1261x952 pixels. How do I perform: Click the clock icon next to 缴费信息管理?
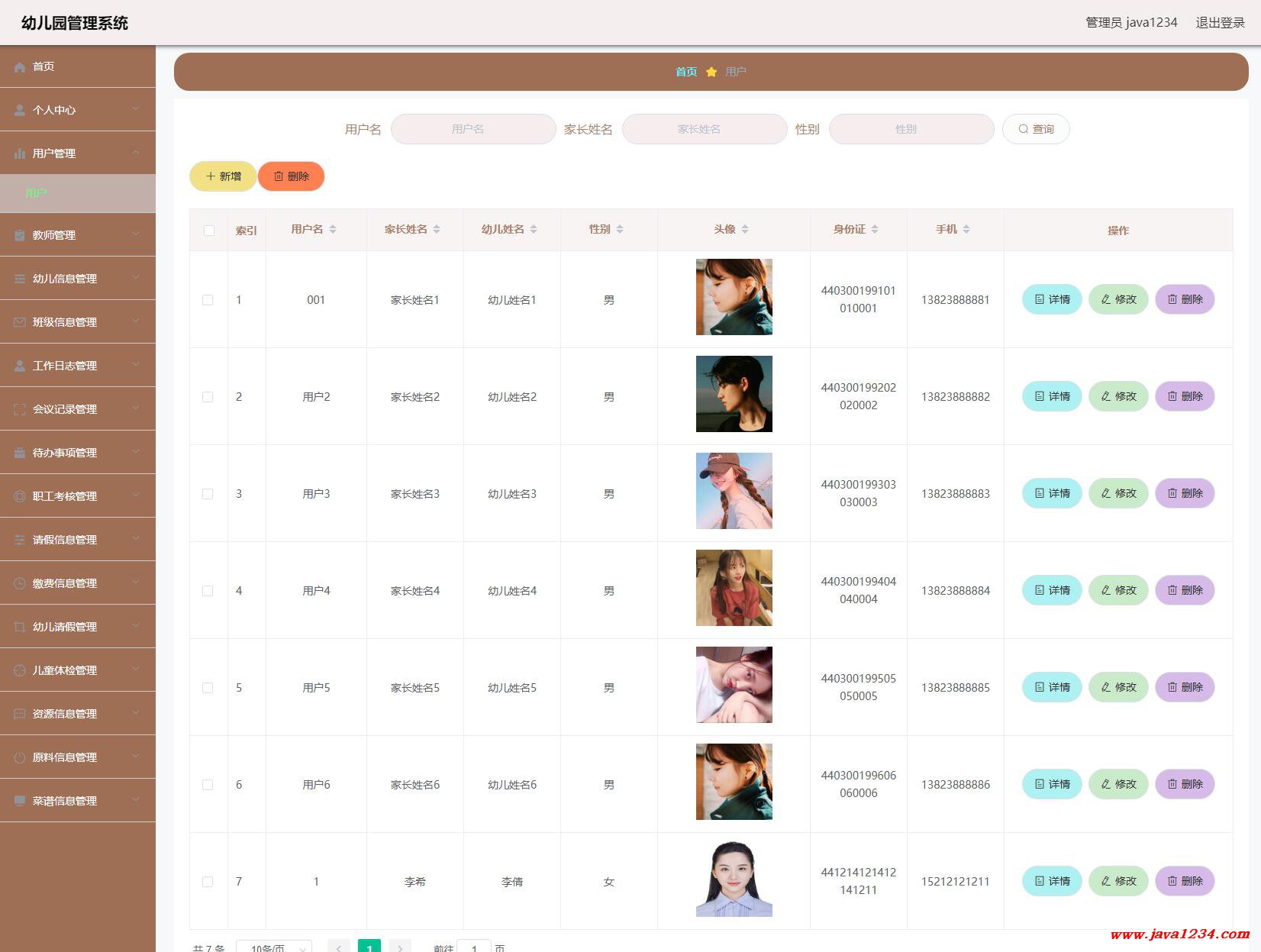tap(20, 584)
